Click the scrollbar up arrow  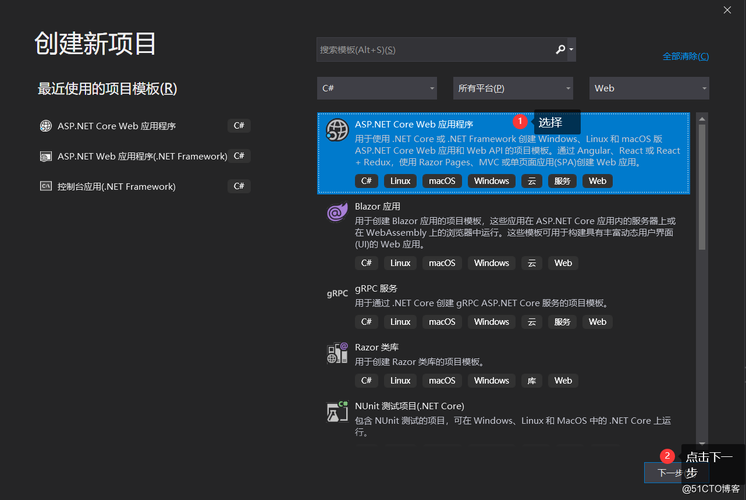coord(702,119)
